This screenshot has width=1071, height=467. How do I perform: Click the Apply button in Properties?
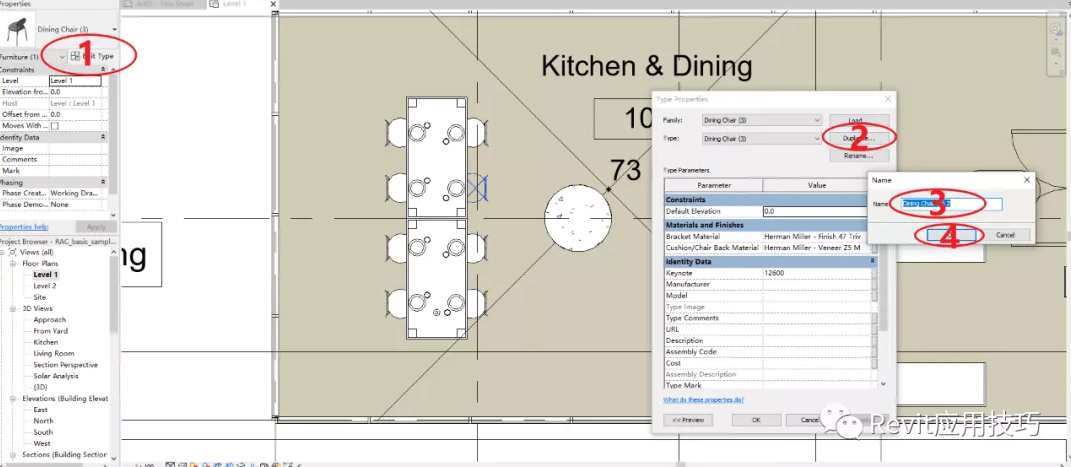(x=96, y=227)
